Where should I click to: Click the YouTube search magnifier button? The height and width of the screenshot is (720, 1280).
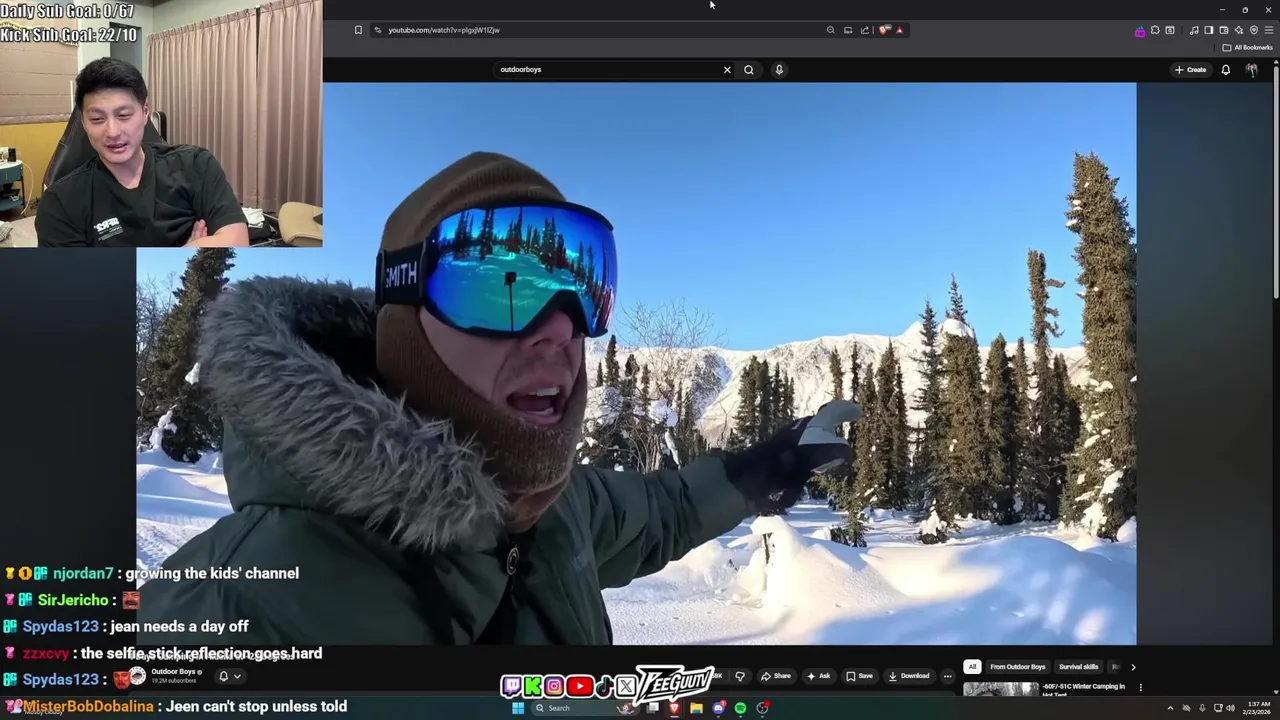pos(749,70)
